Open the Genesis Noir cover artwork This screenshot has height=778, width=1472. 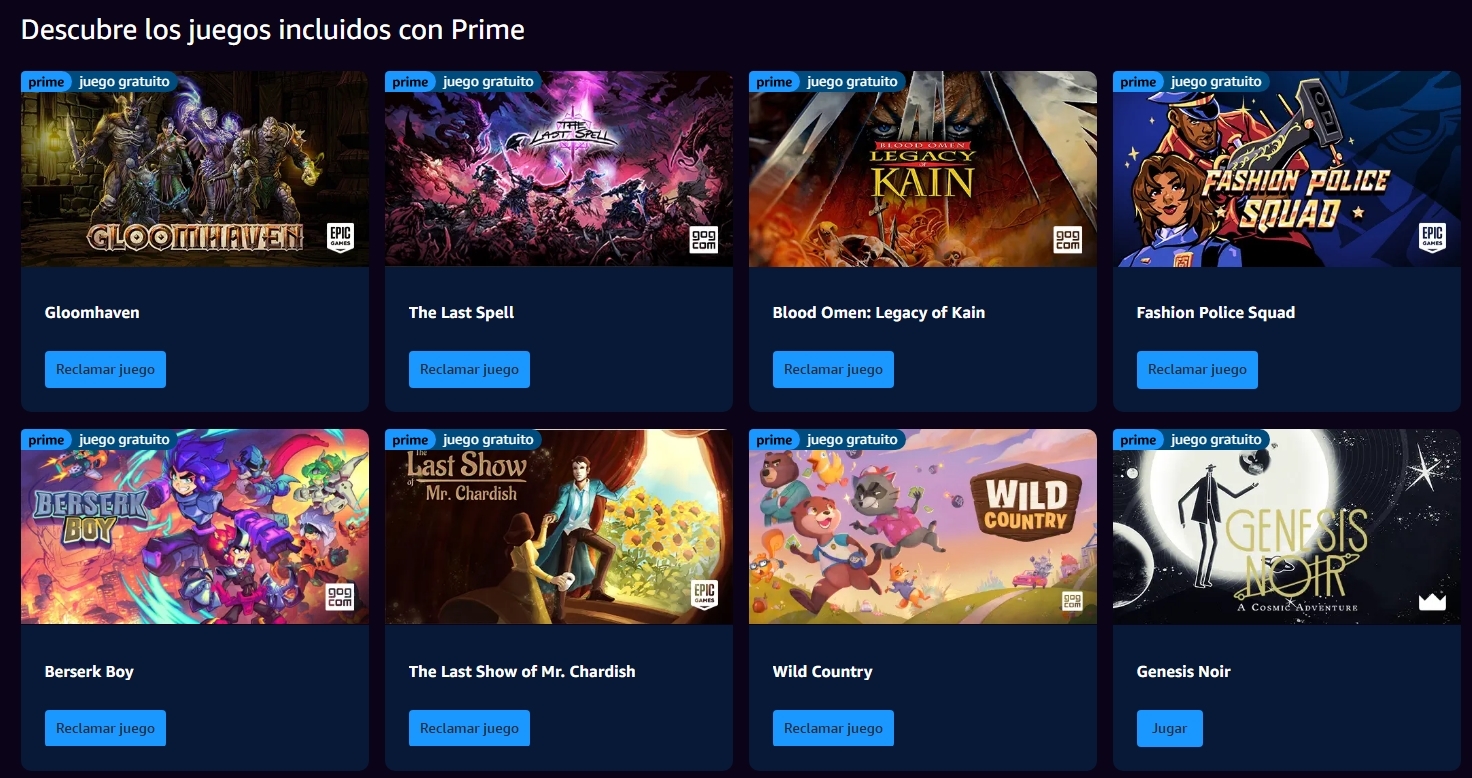(x=1287, y=527)
